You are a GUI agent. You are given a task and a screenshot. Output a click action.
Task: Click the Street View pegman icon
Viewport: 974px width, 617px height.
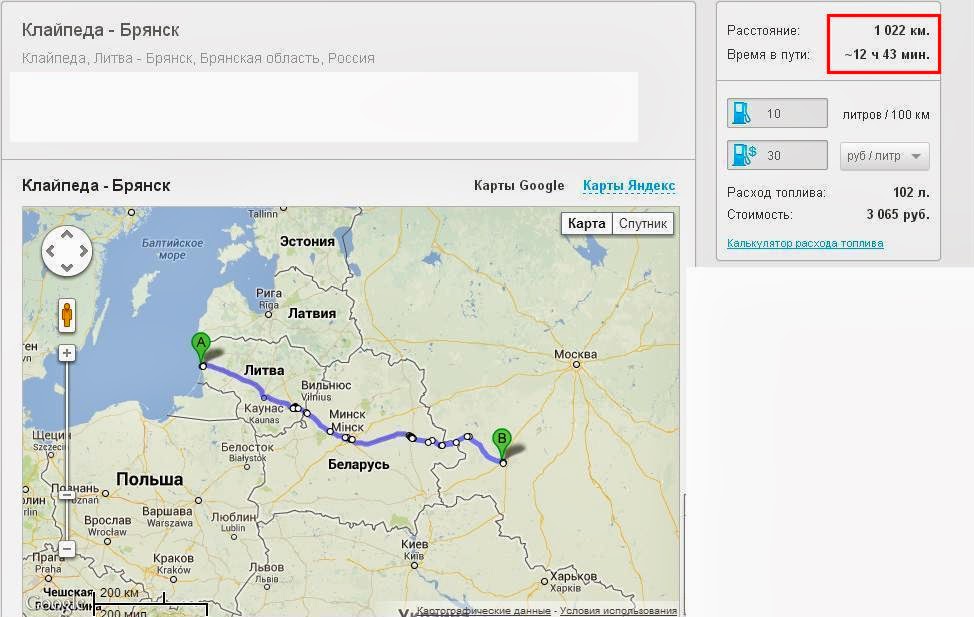point(67,316)
